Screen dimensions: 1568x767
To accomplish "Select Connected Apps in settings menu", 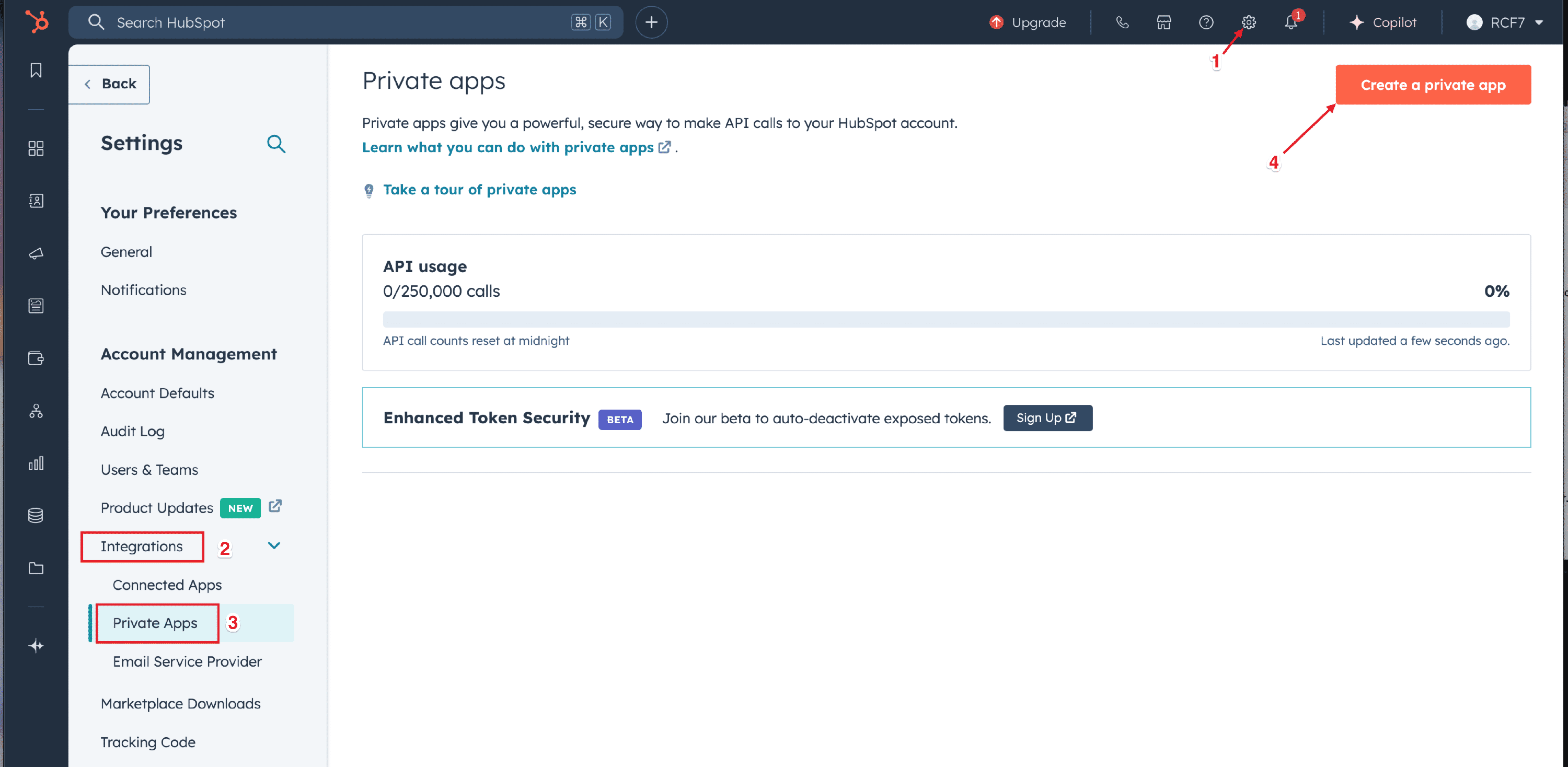I will (167, 585).
